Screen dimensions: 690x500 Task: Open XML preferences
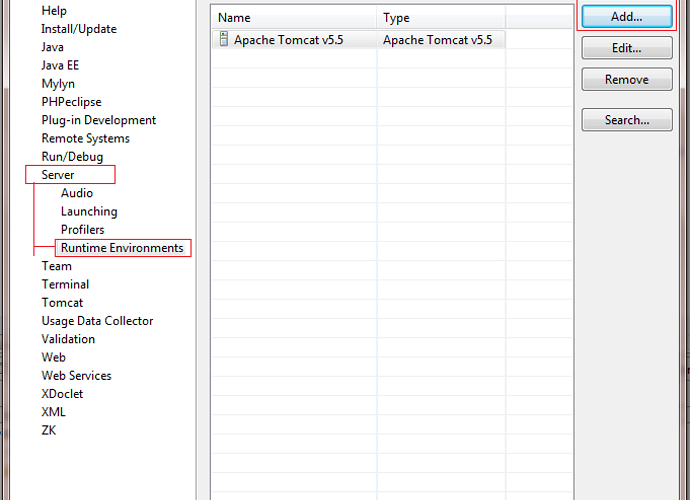click(x=53, y=412)
